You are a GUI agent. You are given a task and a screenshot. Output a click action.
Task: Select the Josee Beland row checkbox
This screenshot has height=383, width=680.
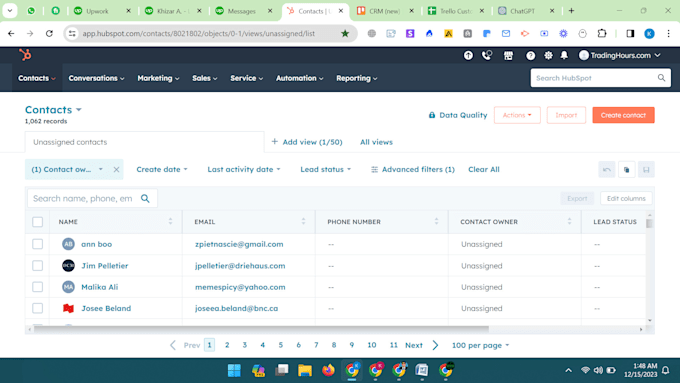38,308
